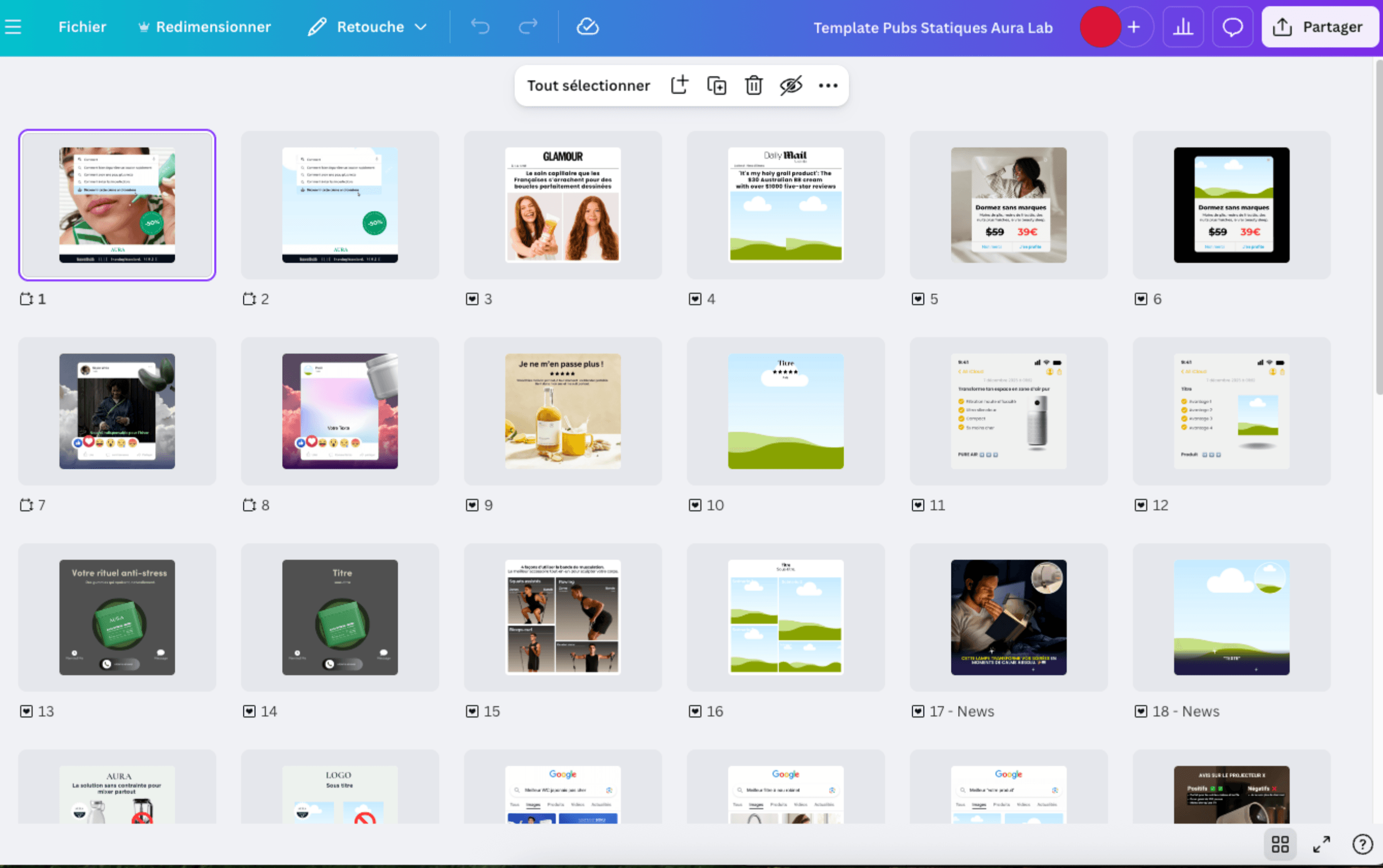Viewport: 1383px width, 868px height.
Task: Delete the selected page using the trash icon
Action: pyautogui.click(x=753, y=85)
